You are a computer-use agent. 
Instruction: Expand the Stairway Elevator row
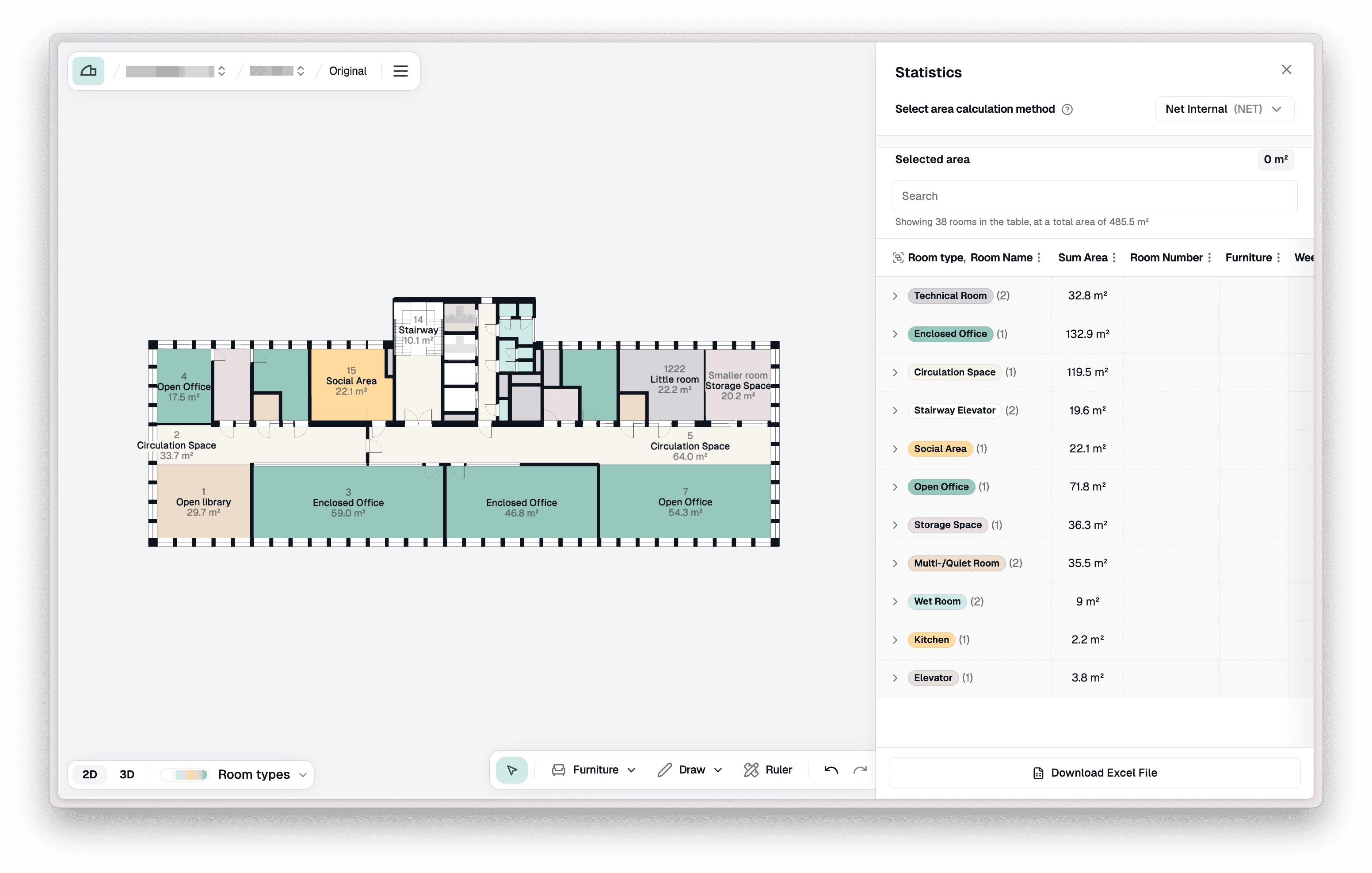tap(895, 410)
